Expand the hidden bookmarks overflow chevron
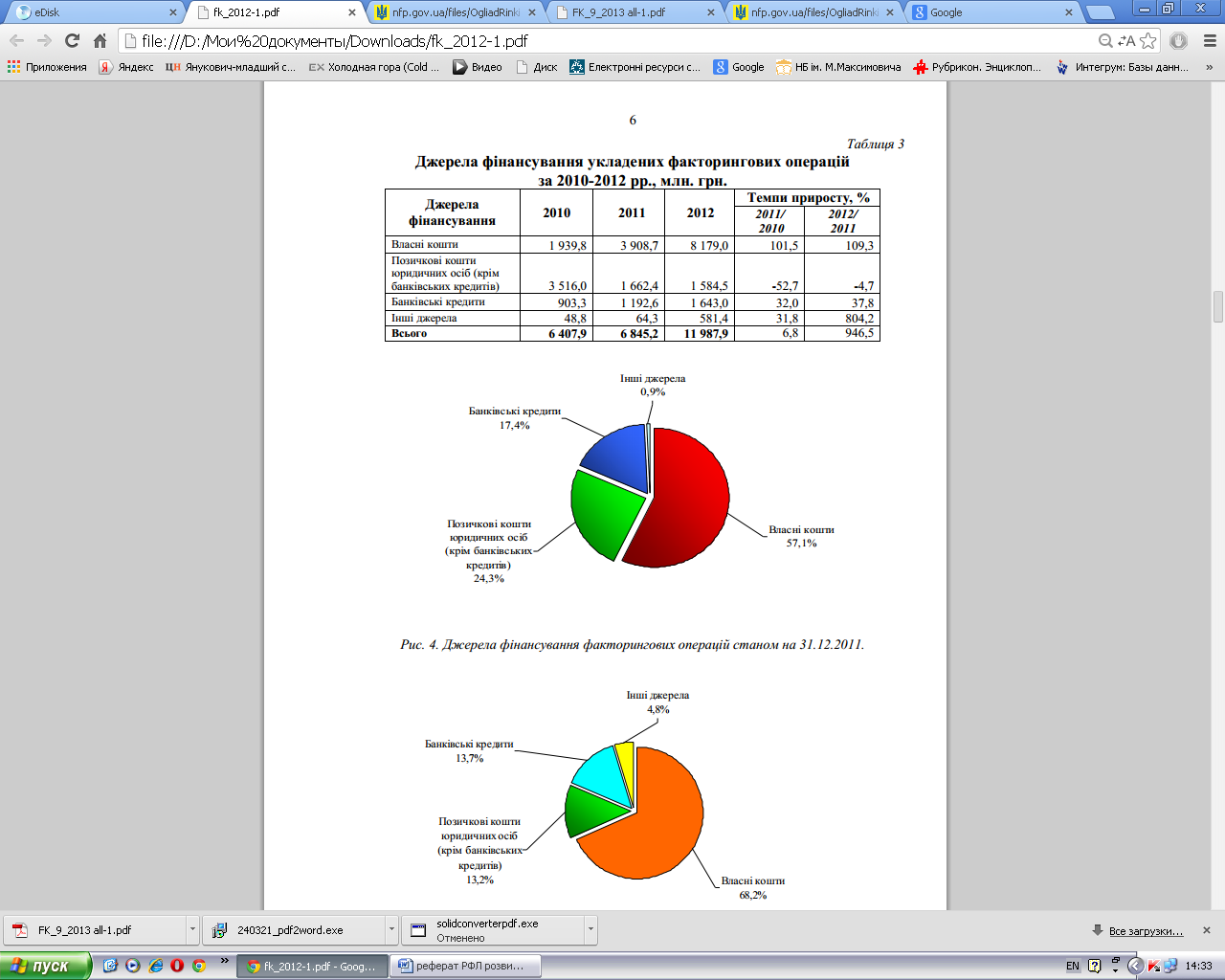1225x980 pixels. pos(1209,67)
